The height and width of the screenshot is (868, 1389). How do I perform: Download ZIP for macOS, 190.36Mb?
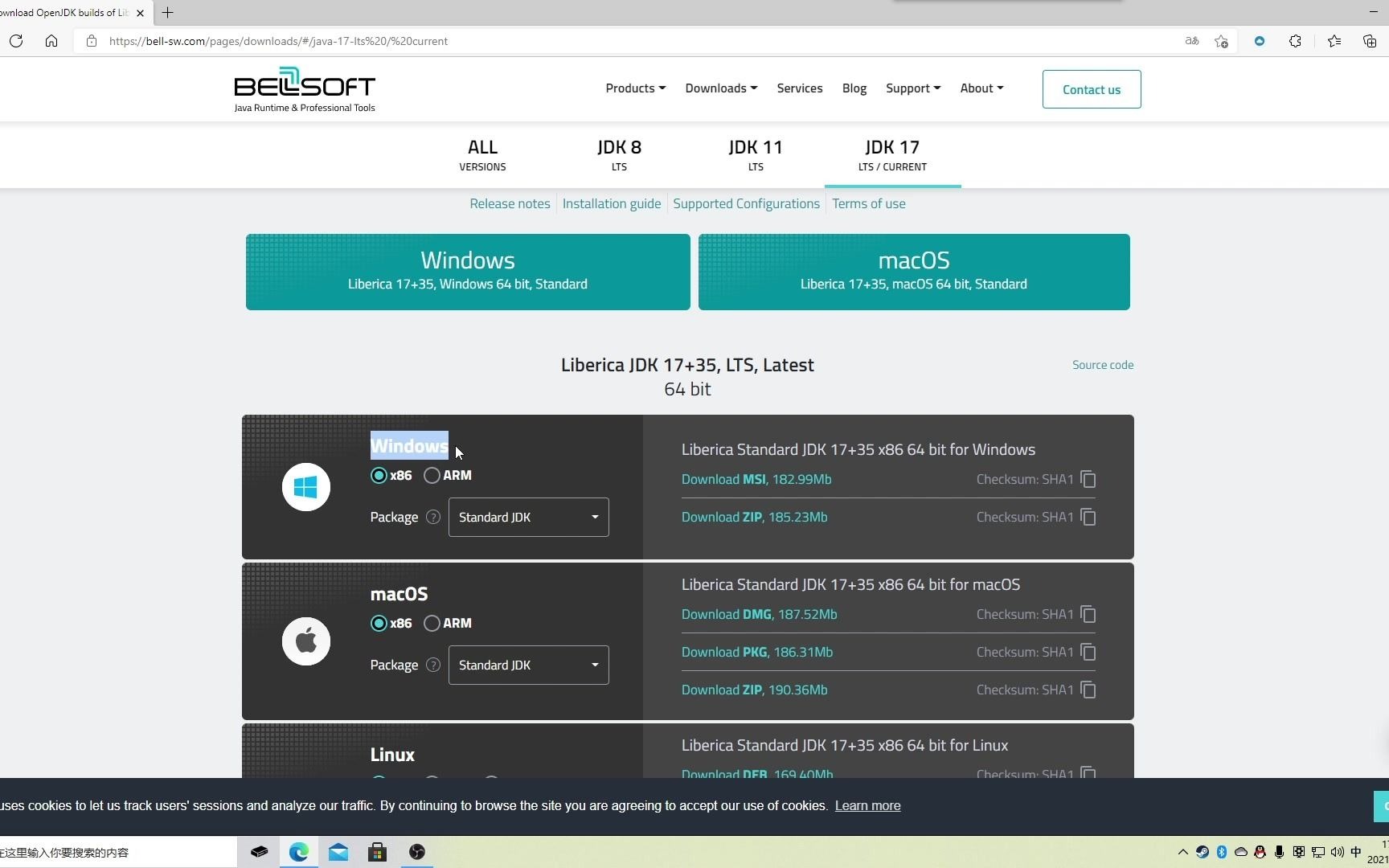coord(755,690)
